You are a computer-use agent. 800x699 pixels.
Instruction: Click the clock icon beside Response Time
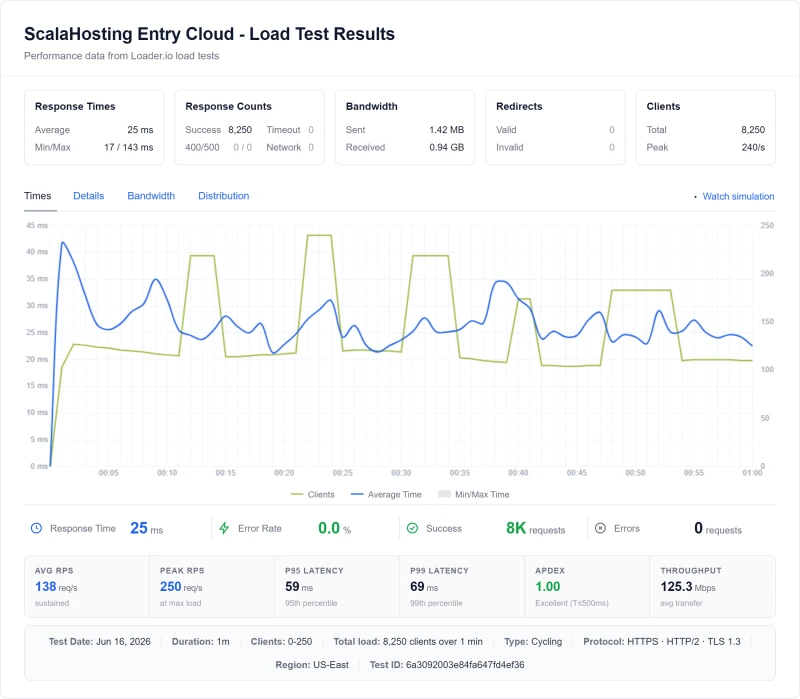36,528
